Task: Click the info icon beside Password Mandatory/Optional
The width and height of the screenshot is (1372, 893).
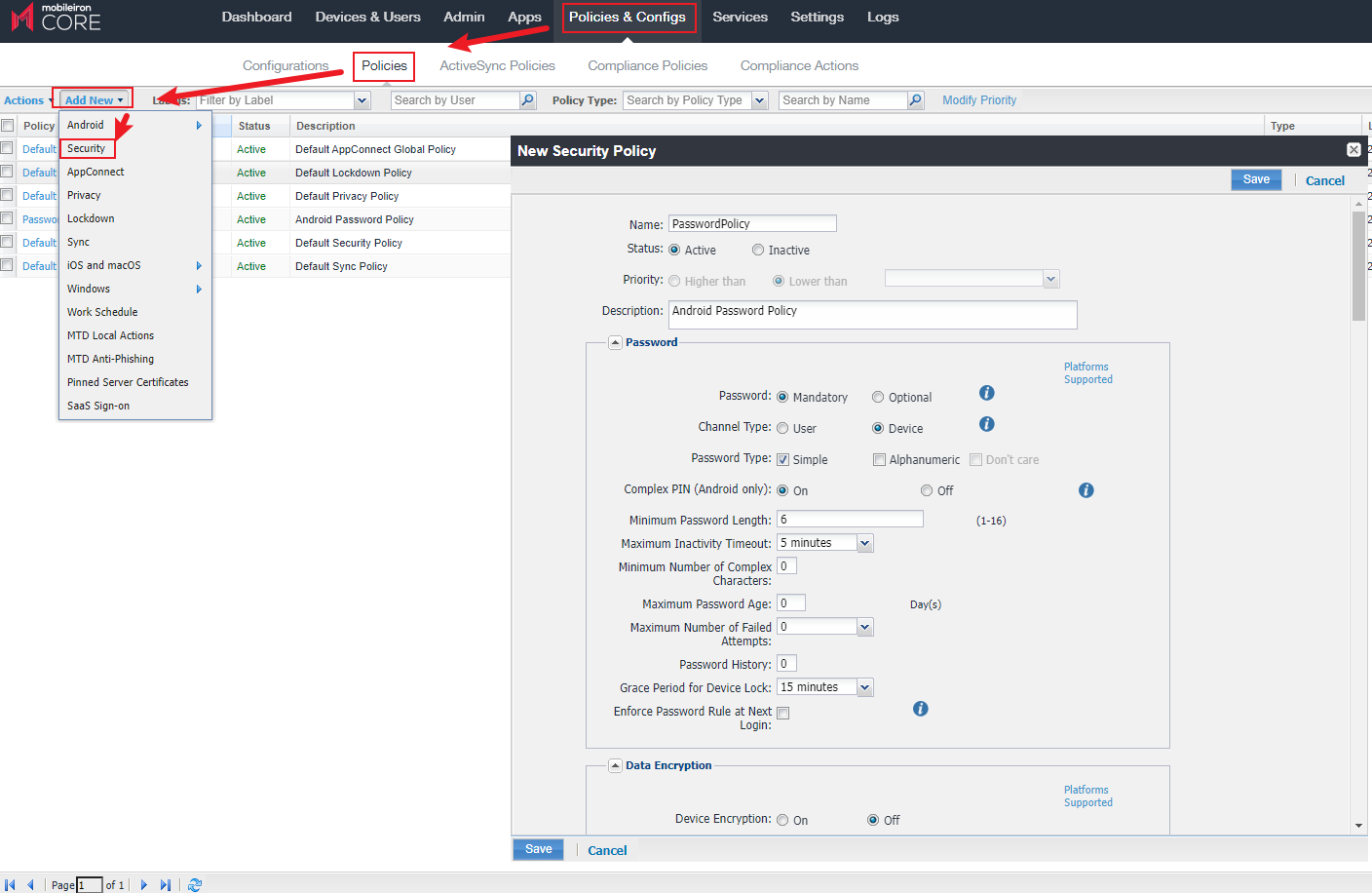Action: (986, 393)
